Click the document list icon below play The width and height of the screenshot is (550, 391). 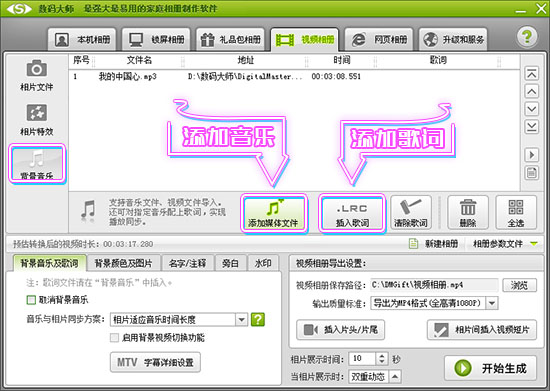(x=532, y=173)
